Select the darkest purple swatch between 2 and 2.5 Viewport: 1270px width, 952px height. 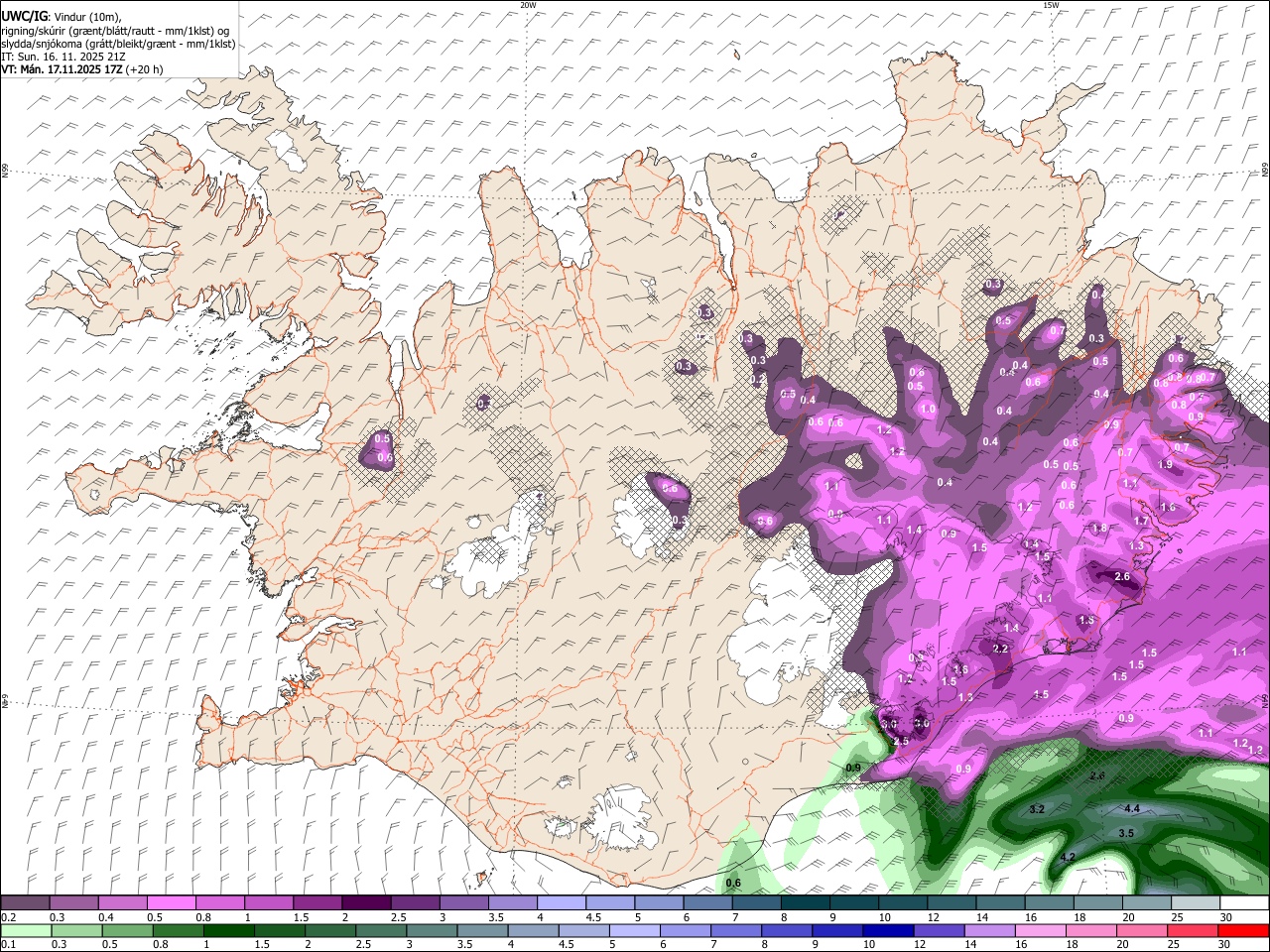click(366, 902)
